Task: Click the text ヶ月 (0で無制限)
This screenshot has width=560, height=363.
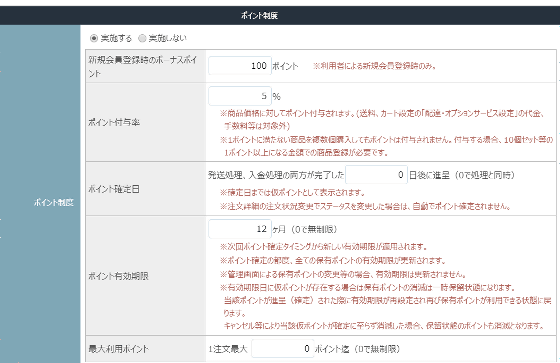Action: 305,229
